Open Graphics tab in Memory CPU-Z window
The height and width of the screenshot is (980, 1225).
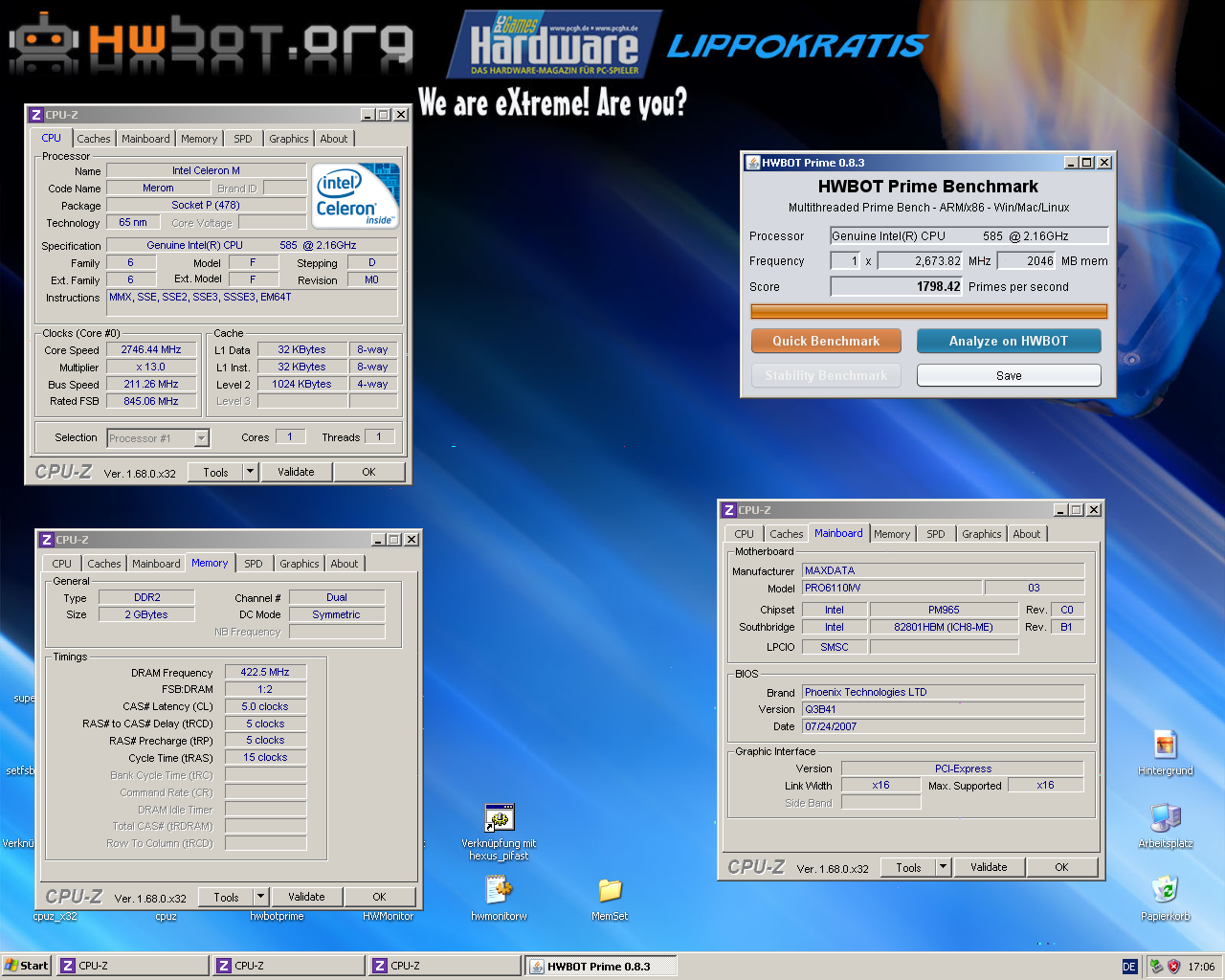pos(300,564)
